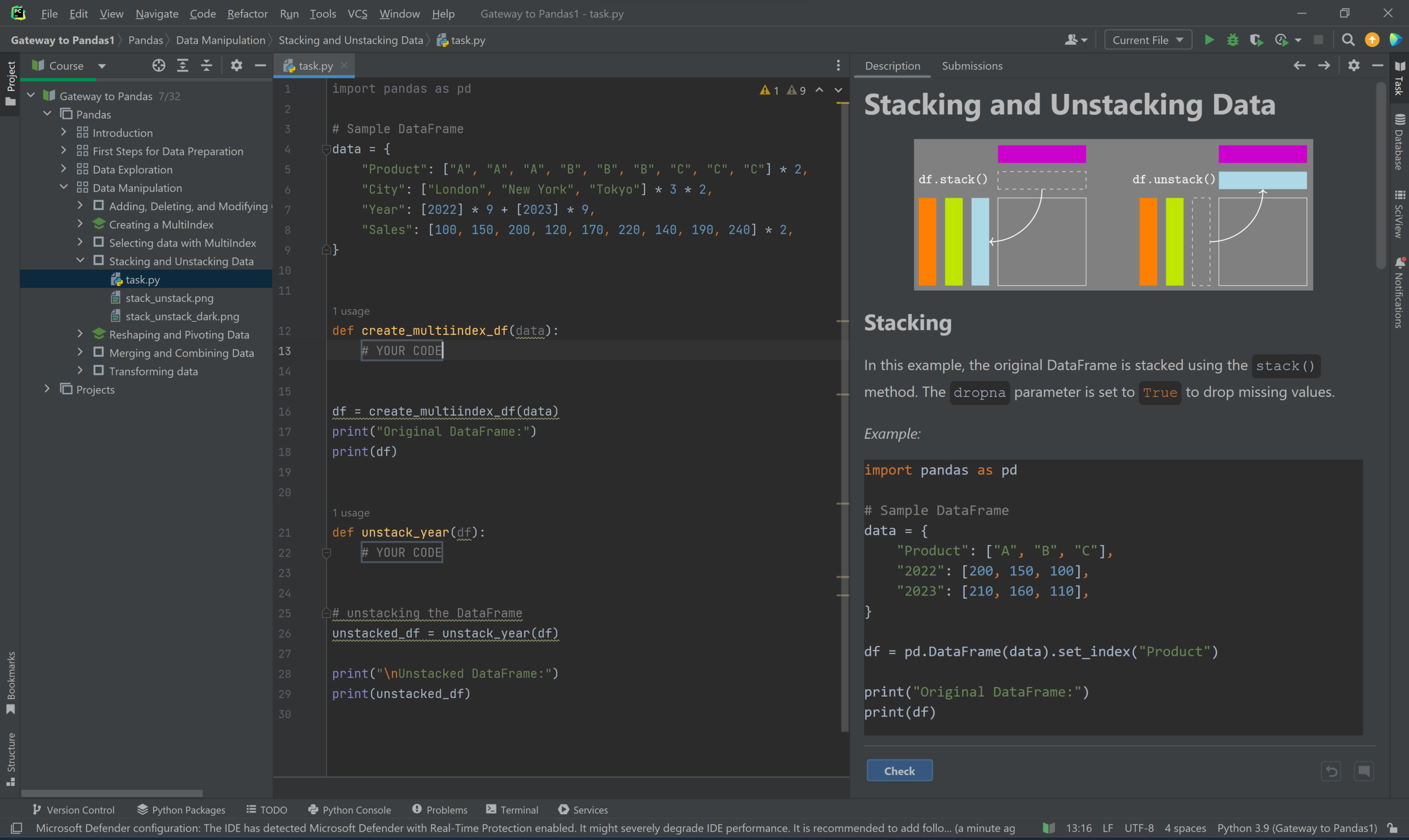Click the Check button

coord(899,771)
